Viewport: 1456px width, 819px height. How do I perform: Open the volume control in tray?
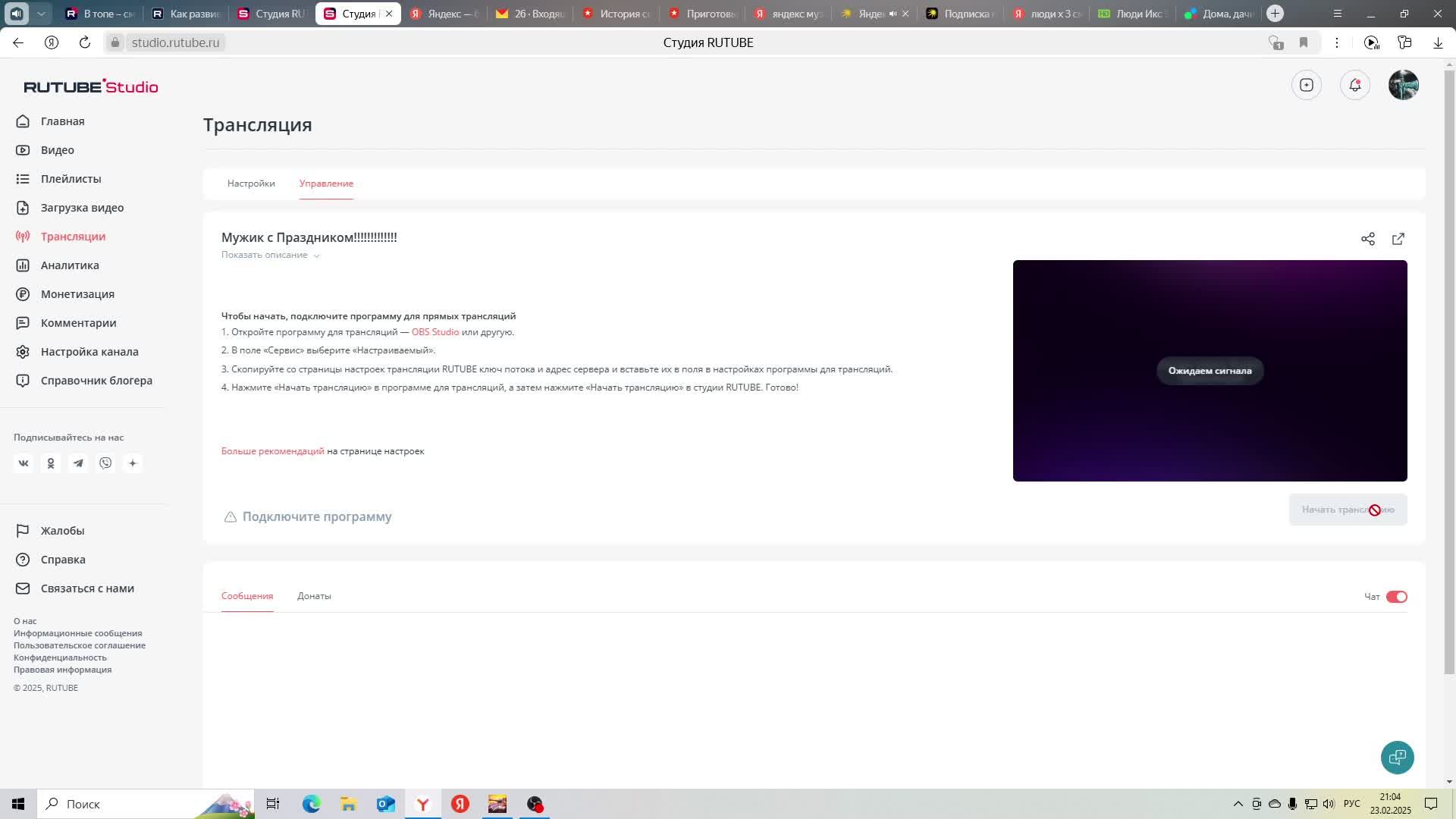(x=1328, y=804)
